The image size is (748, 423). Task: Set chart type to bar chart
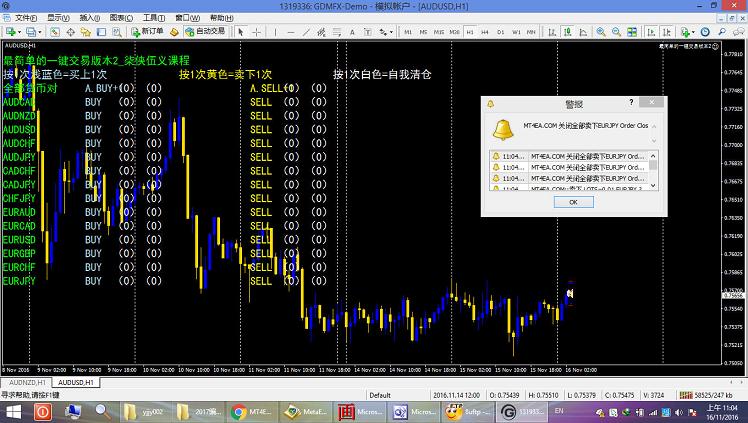pos(552,32)
